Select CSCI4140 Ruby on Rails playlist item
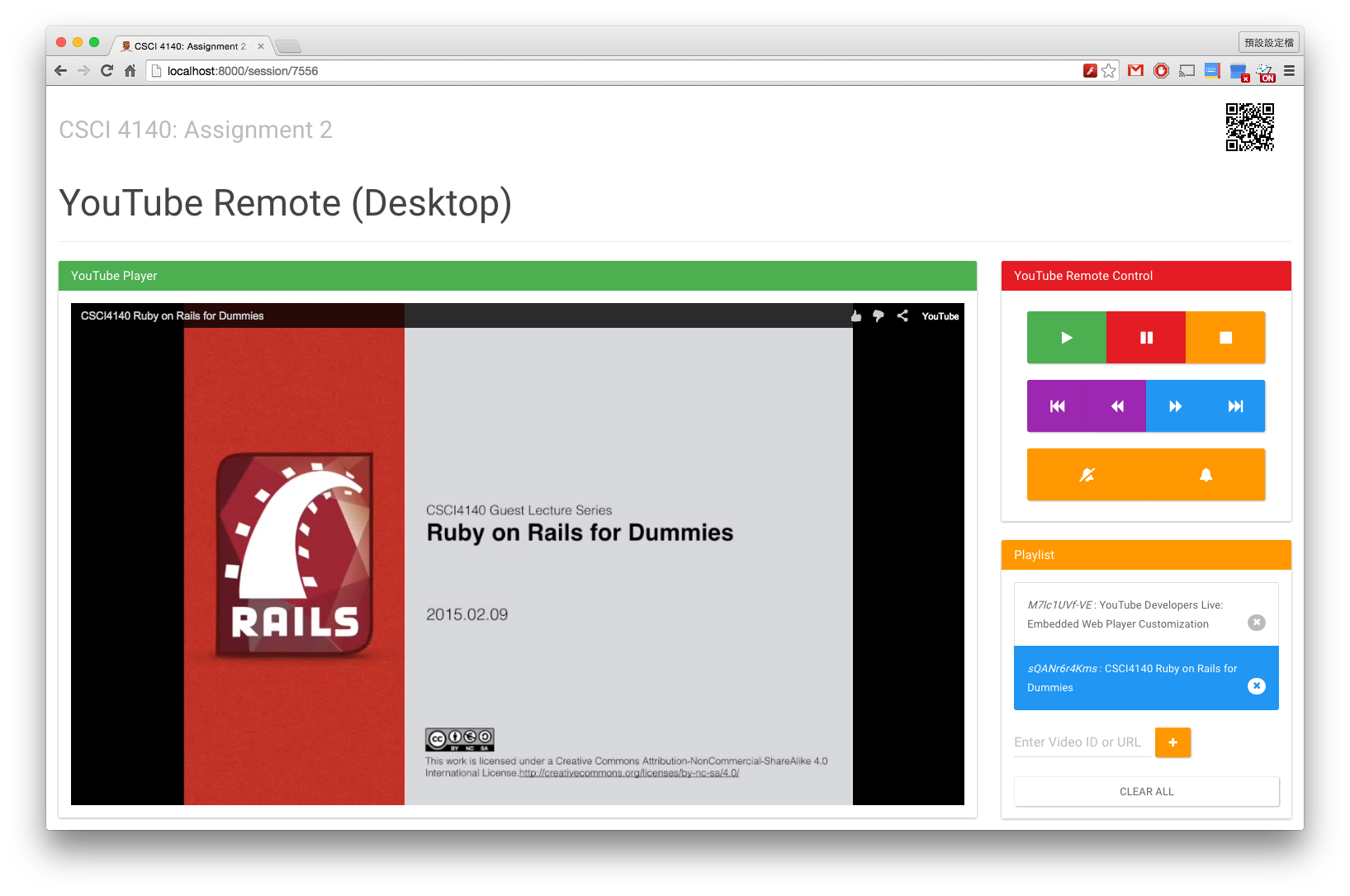This screenshot has width=1350, height=896. tap(1146, 678)
